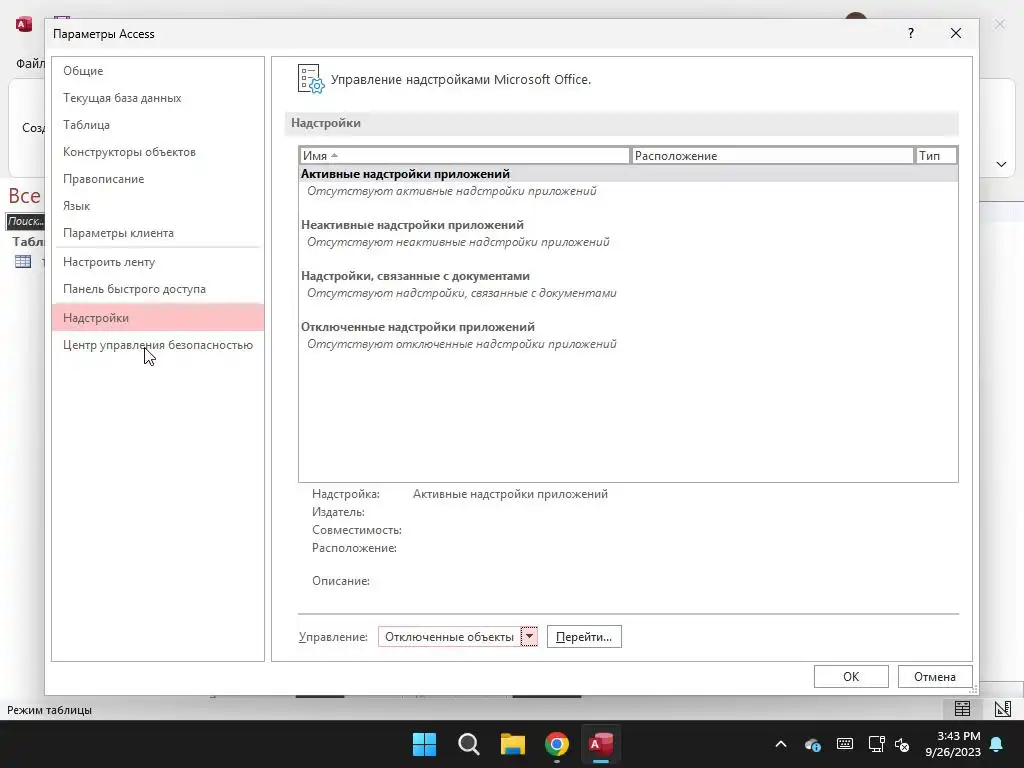
Task: Open the display/network tray icon
Action: 876,744
